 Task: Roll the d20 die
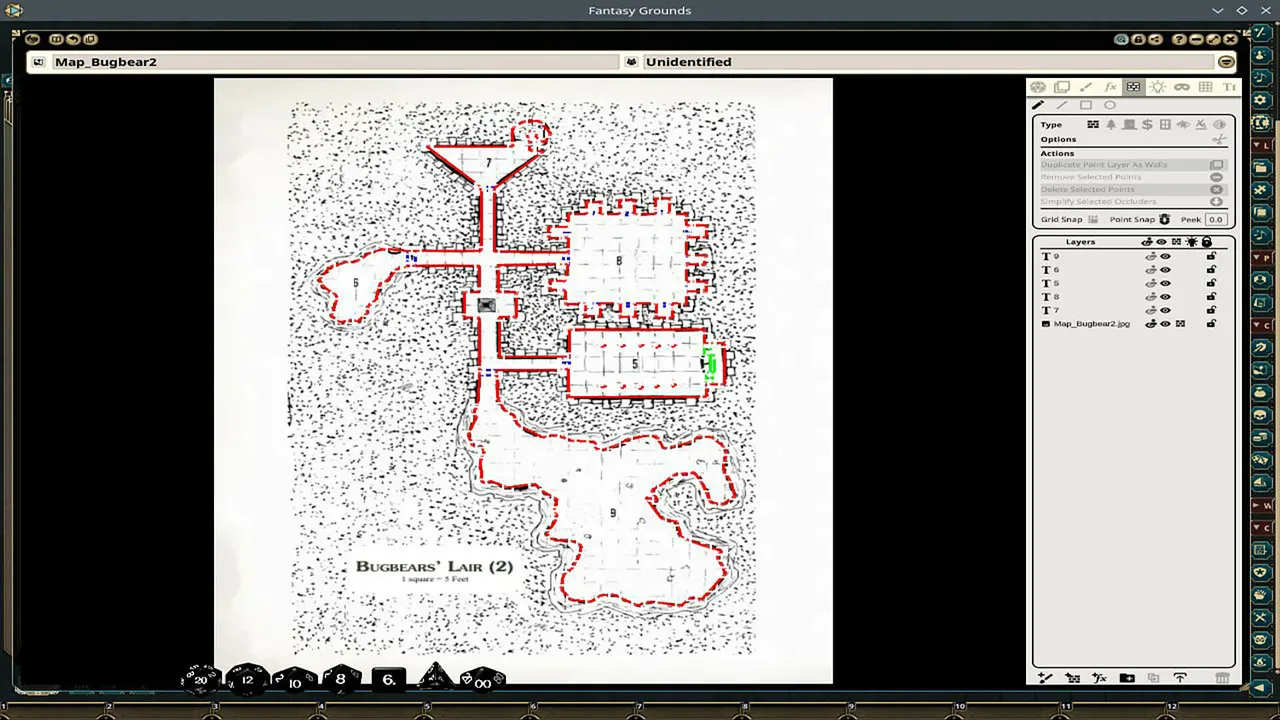pyautogui.click(x=200, y=680)
